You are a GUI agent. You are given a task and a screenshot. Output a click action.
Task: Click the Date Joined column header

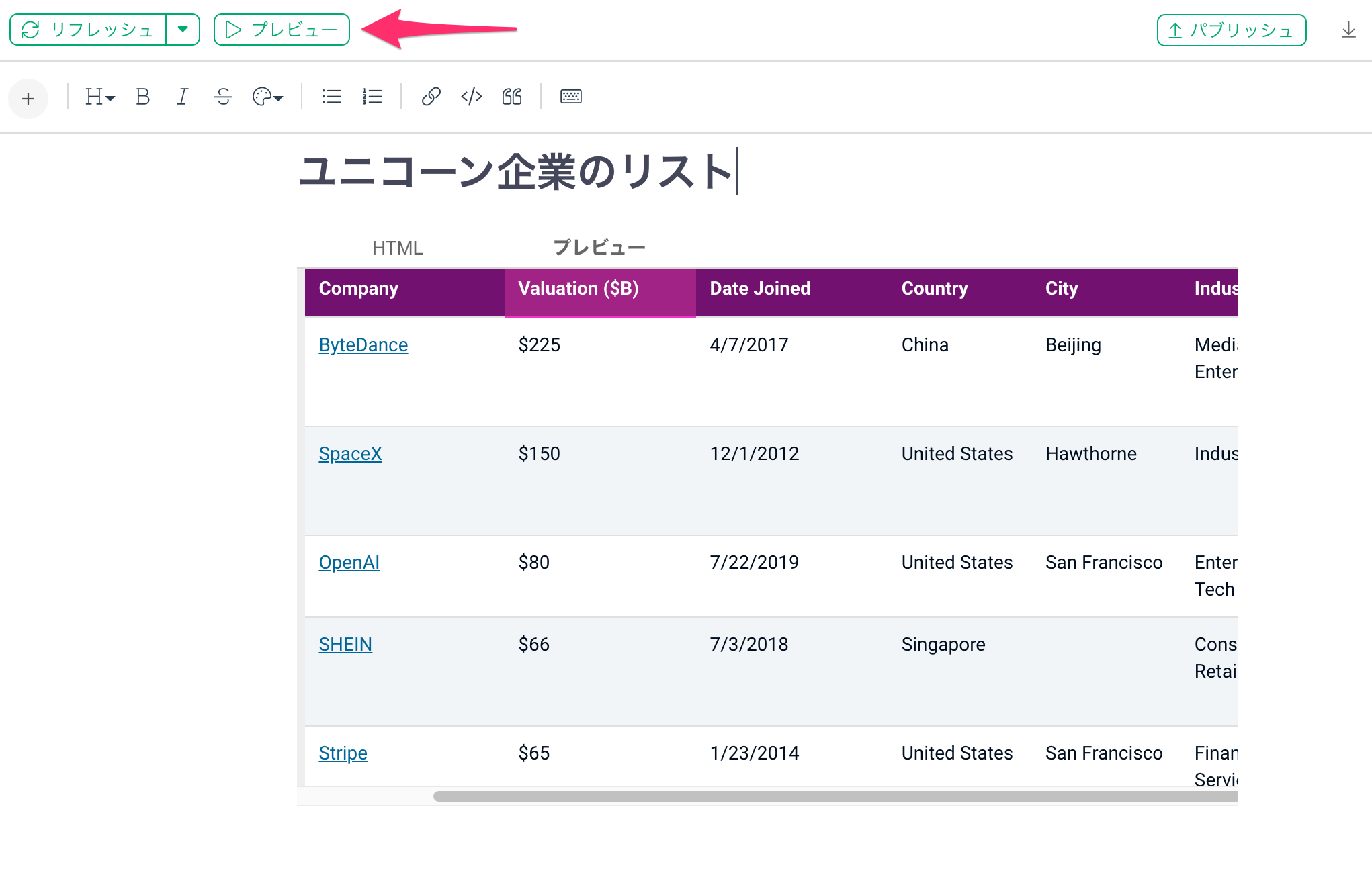pos(791,292)
